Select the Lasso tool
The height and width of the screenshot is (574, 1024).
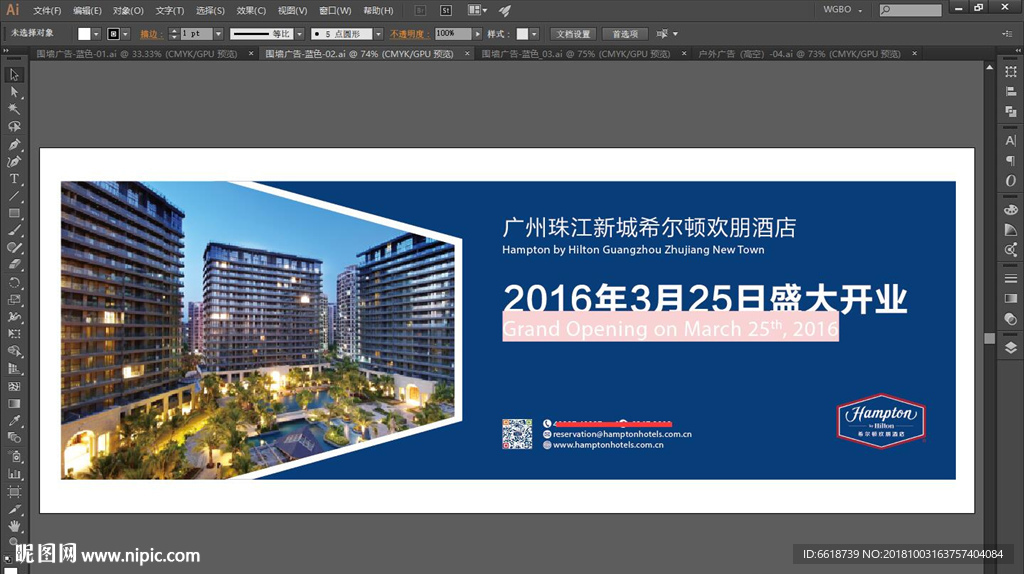point(14,126)
